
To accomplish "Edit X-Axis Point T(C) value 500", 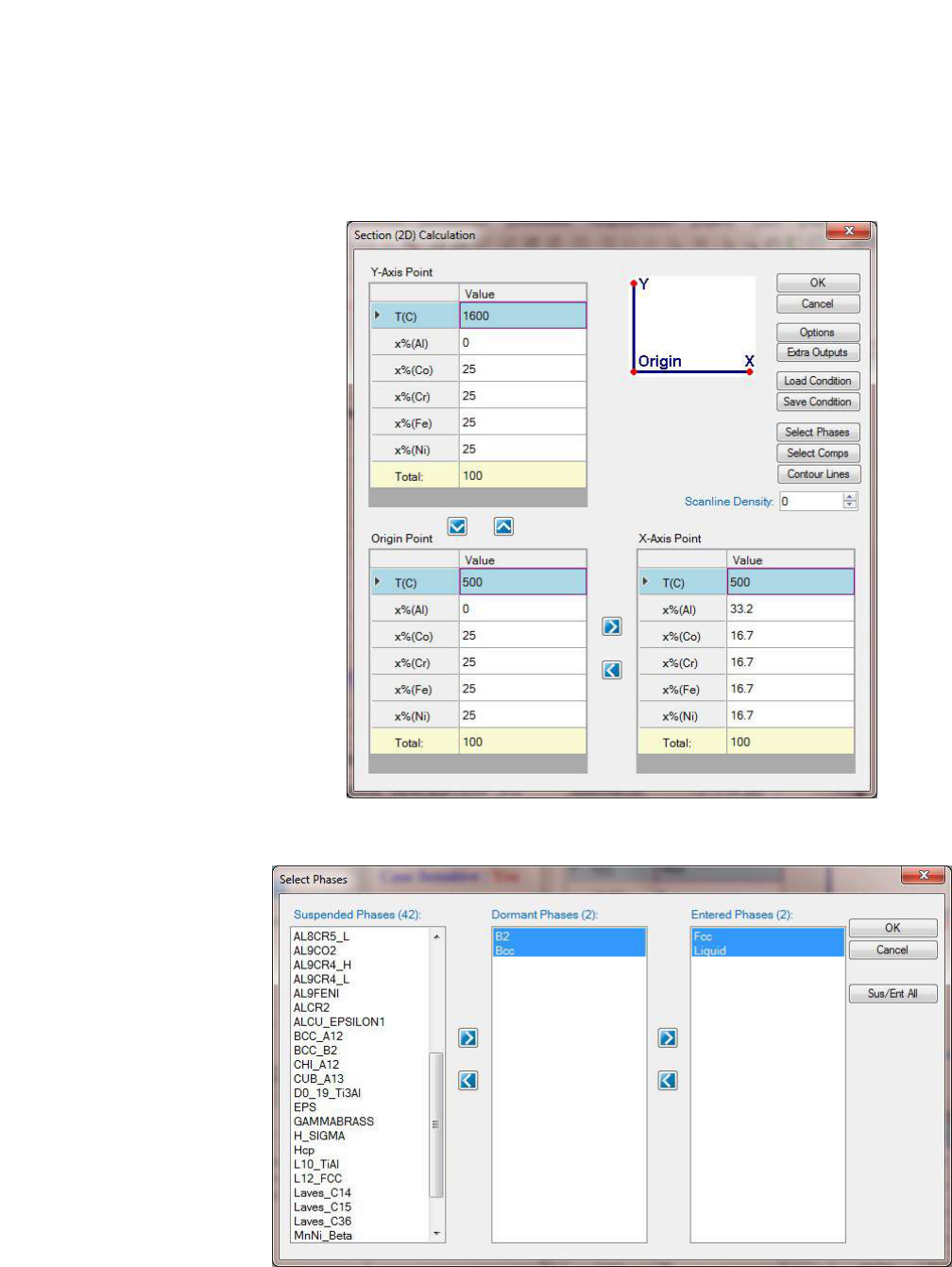I will pyautogui.click(x=790, y=582).
